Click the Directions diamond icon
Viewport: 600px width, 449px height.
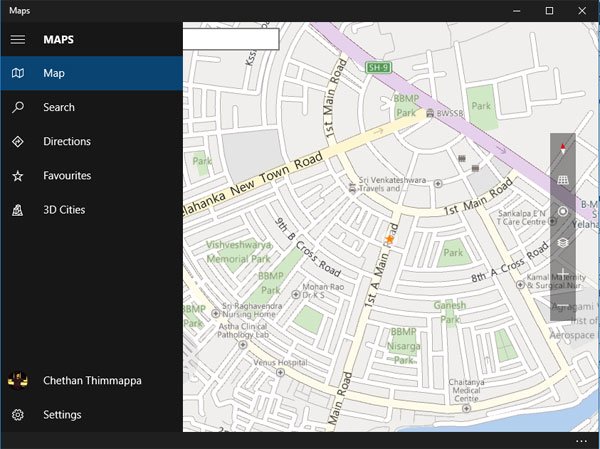click(17, 142)
